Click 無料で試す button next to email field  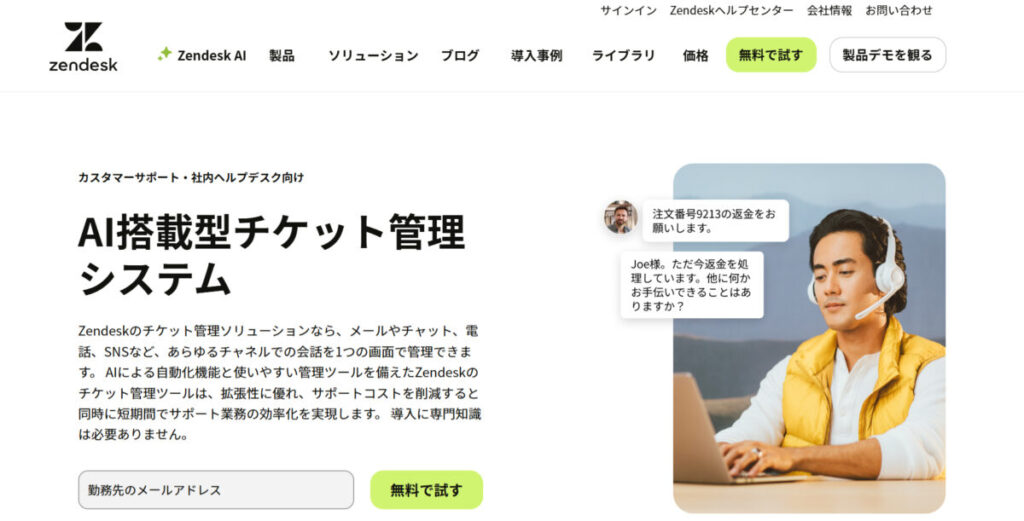[x=426, y=490]
